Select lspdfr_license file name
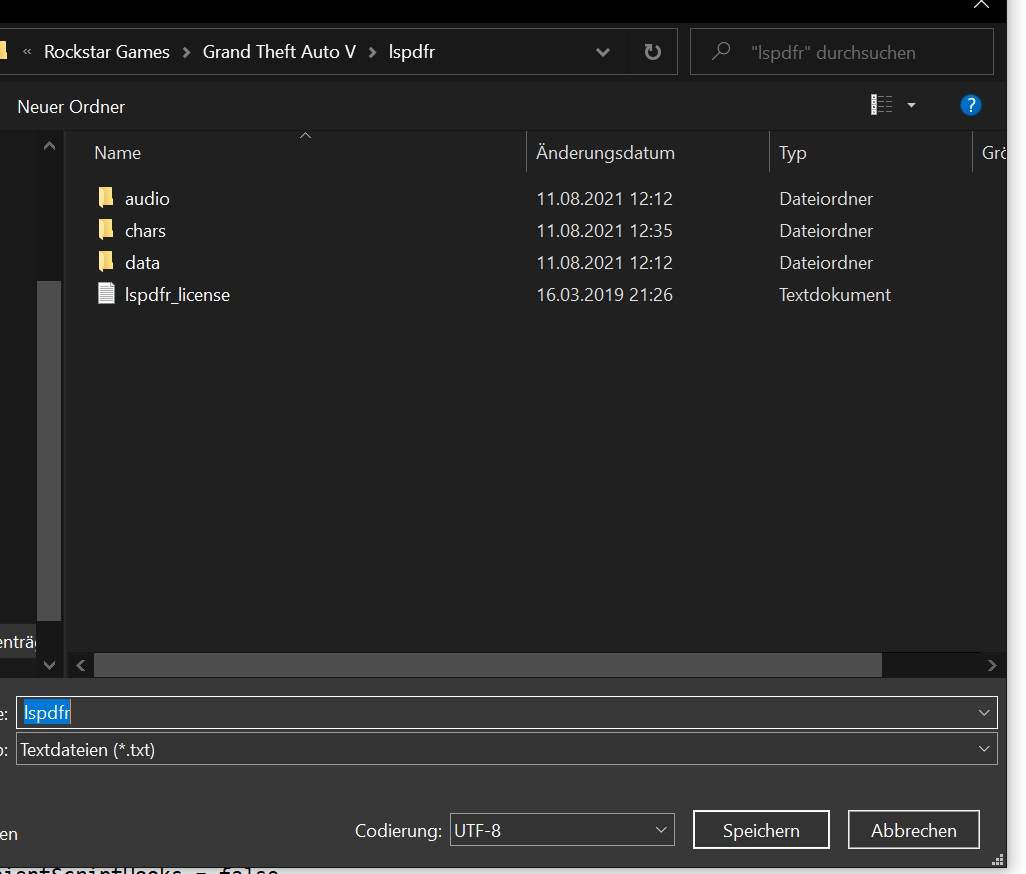Screen dimensions: 1026x874 click(x=177, y=295)
